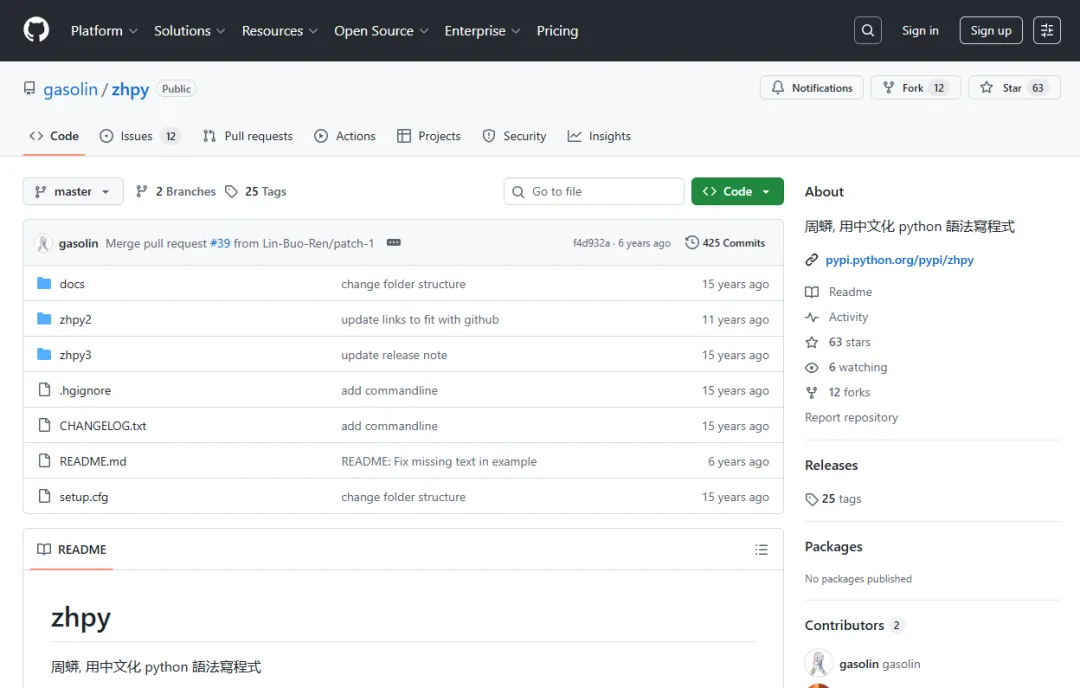
Task: Switch to the Security tab
Action: [x=515, y=136]
